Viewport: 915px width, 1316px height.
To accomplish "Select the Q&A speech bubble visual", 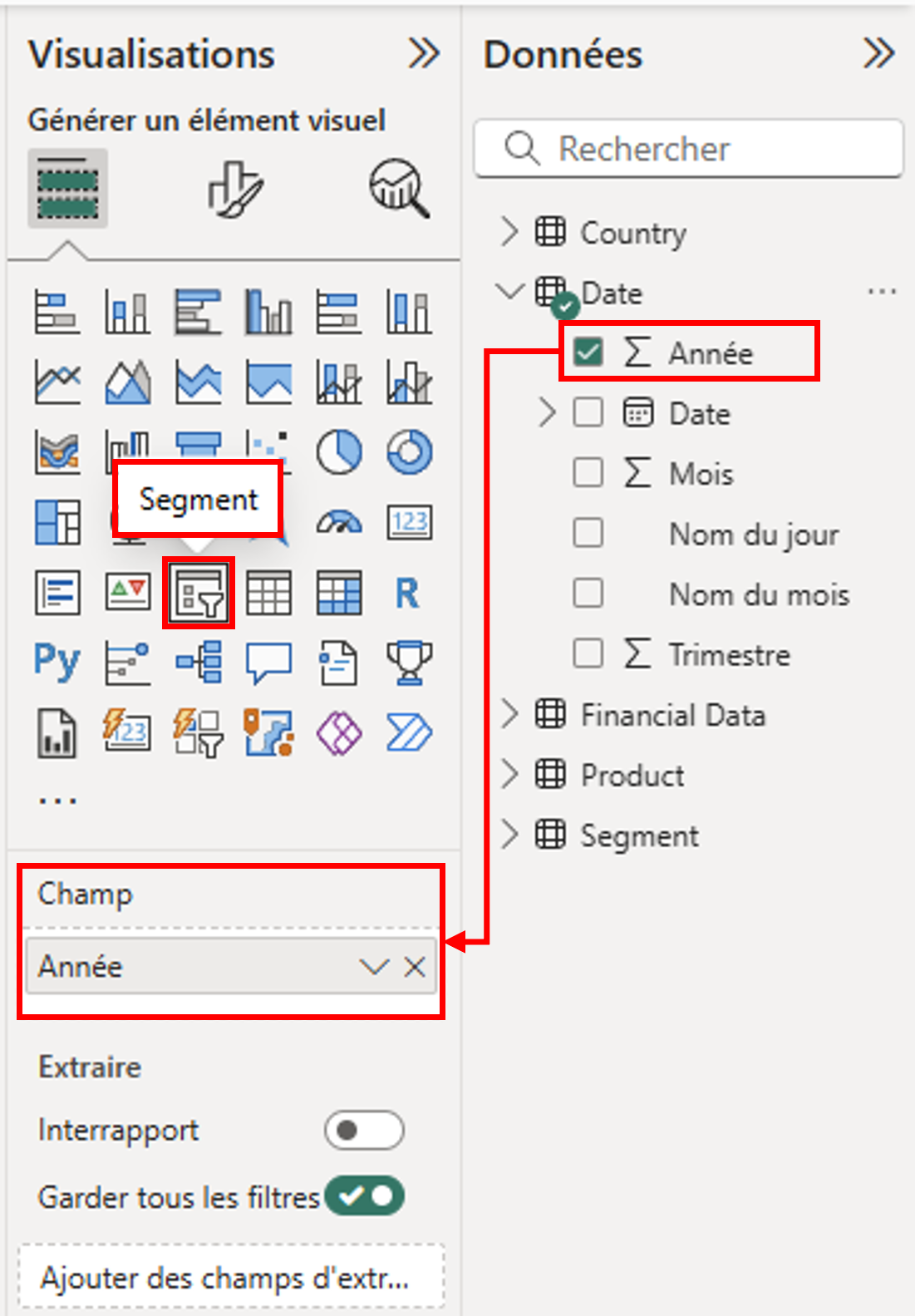I will point(268,663).
